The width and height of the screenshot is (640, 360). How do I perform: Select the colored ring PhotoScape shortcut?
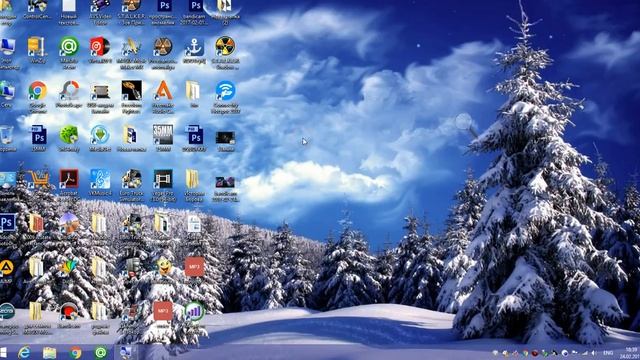click(x=69, y=90)
